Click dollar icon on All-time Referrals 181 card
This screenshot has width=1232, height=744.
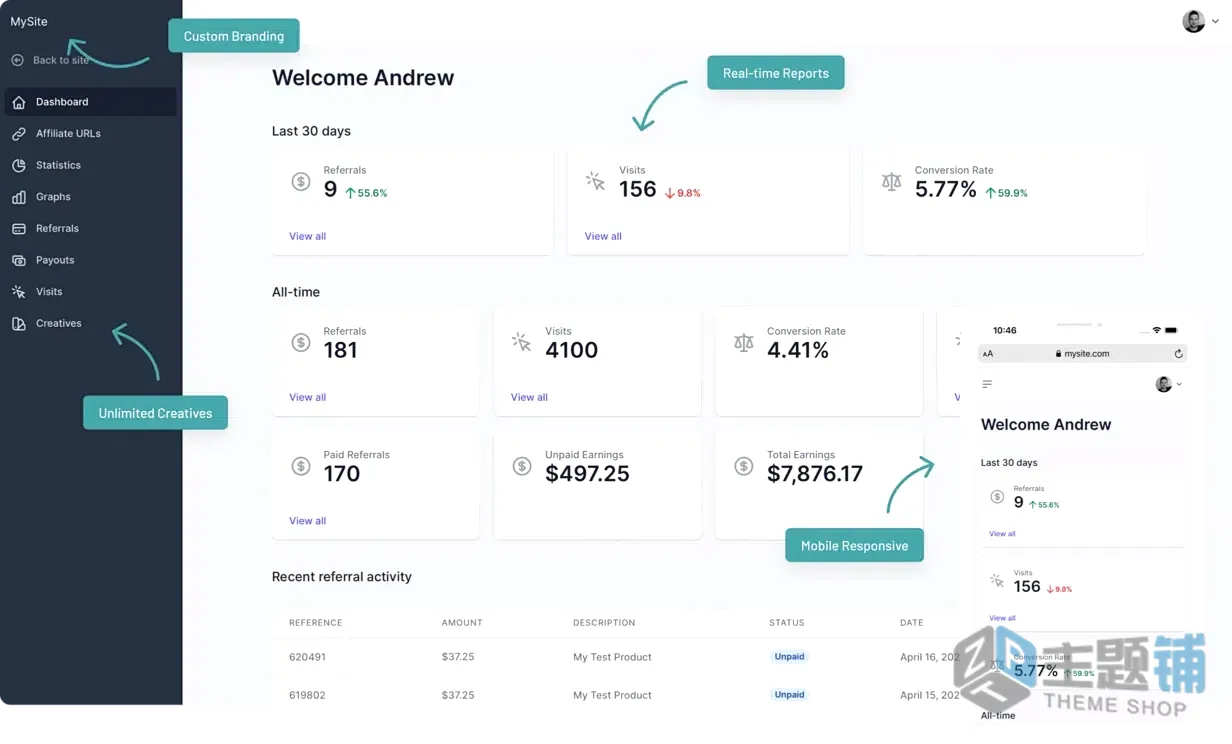[x=301, y=342]
